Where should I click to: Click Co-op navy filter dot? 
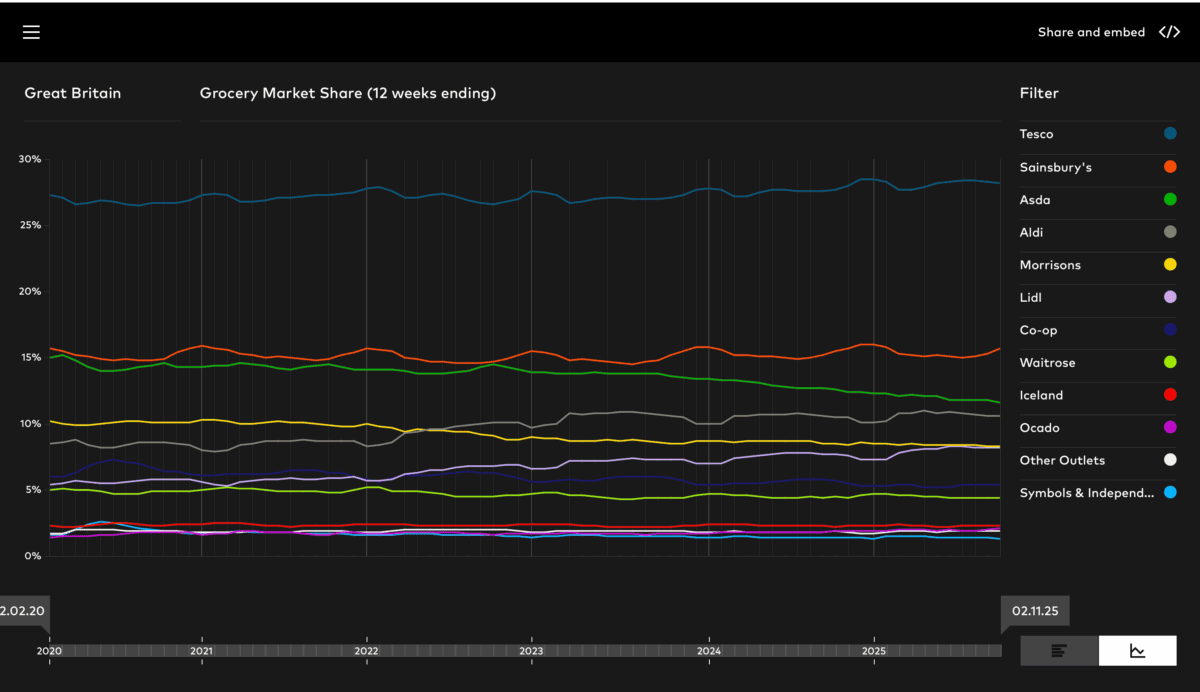1170,330
